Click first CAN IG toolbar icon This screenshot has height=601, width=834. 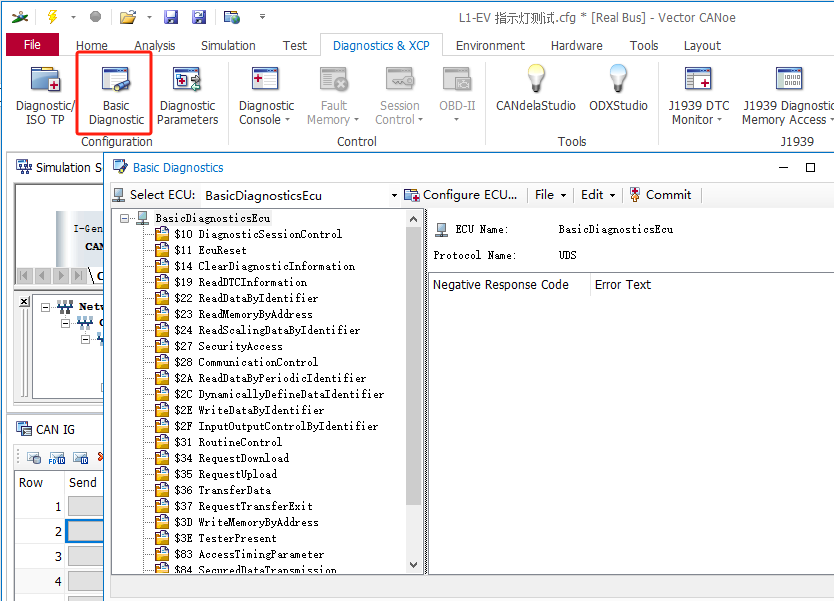coord(34,457)
